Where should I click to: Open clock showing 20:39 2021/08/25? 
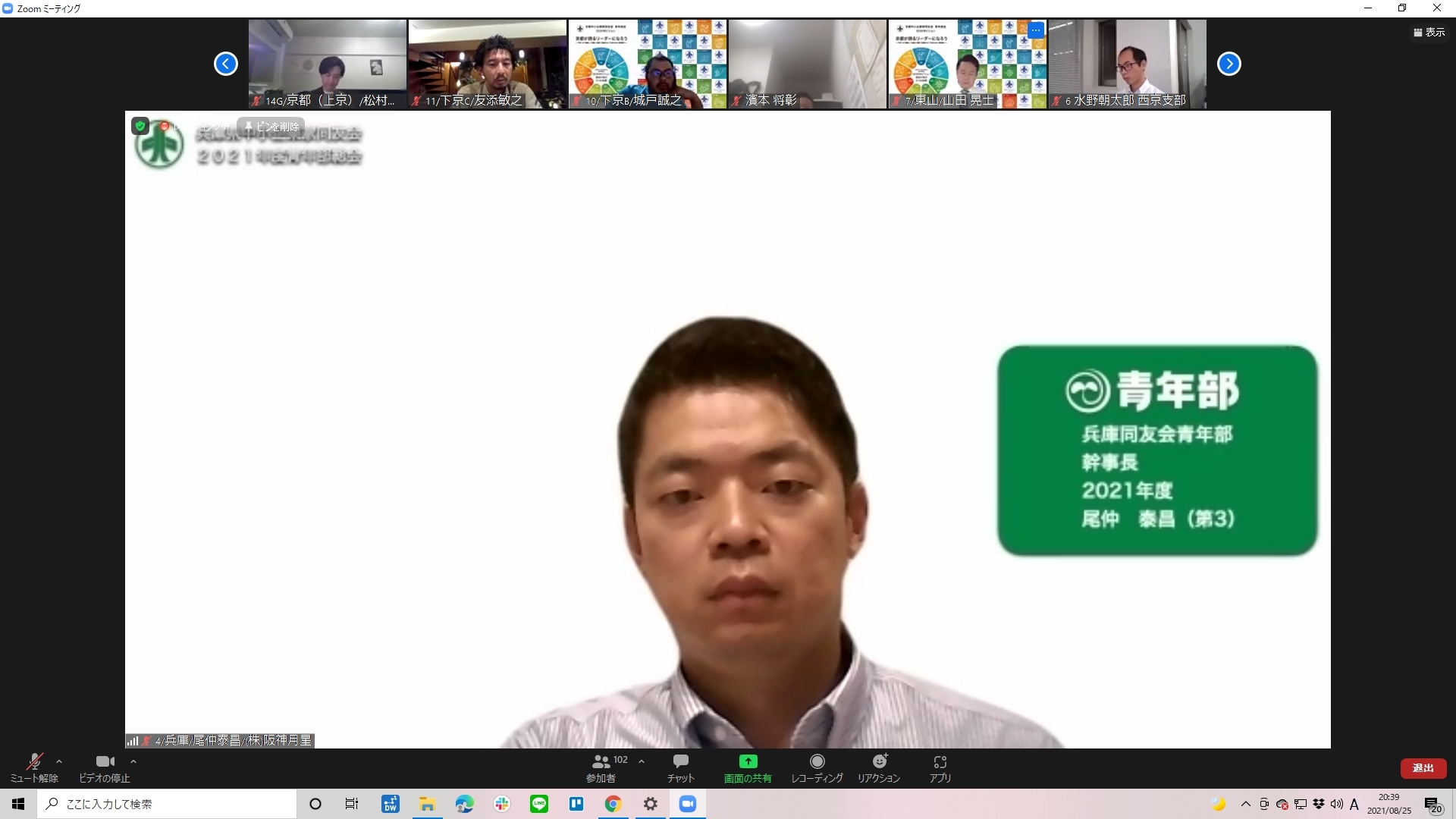(x=1389, y=804)
